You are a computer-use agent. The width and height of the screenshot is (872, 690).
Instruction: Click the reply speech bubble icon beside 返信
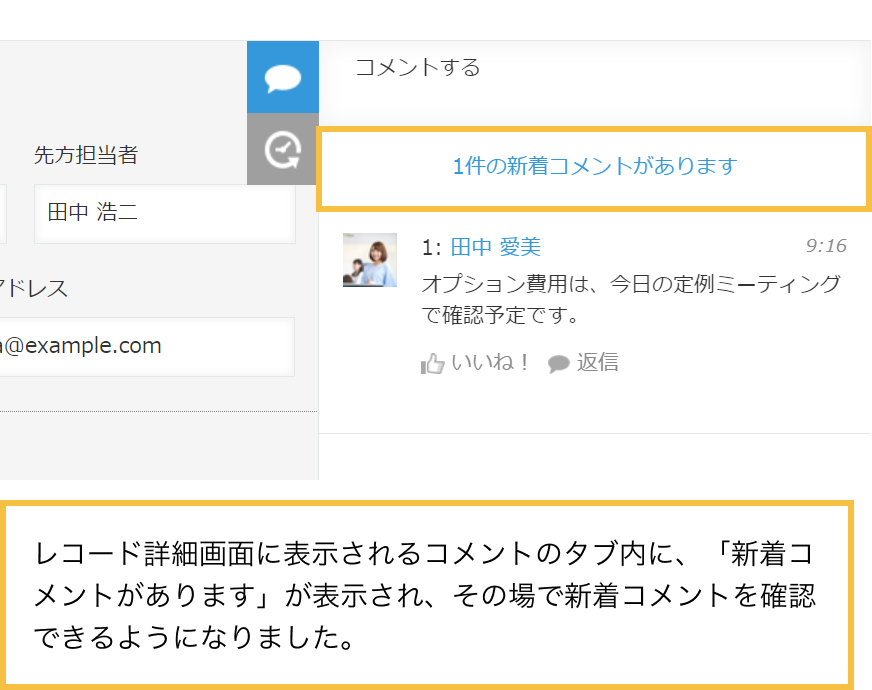[558, 363]
